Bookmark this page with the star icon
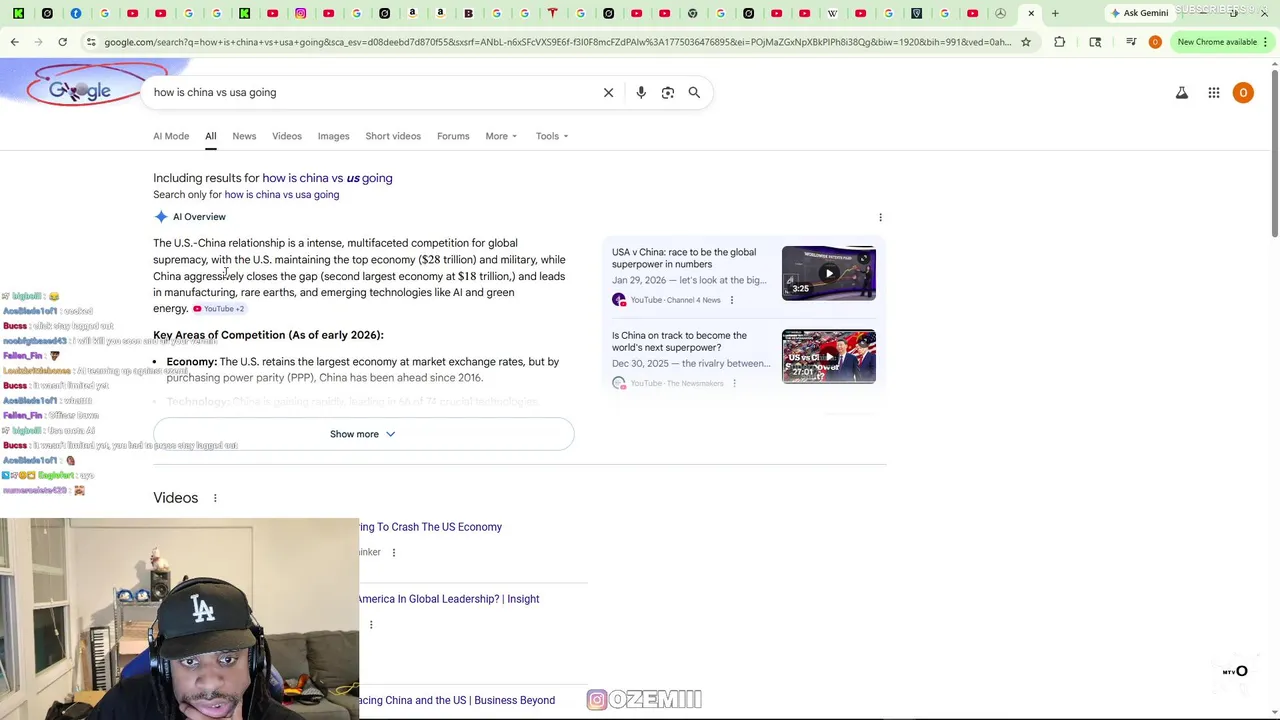This screenshot has width=1280, height=720. click(1026, 42)
